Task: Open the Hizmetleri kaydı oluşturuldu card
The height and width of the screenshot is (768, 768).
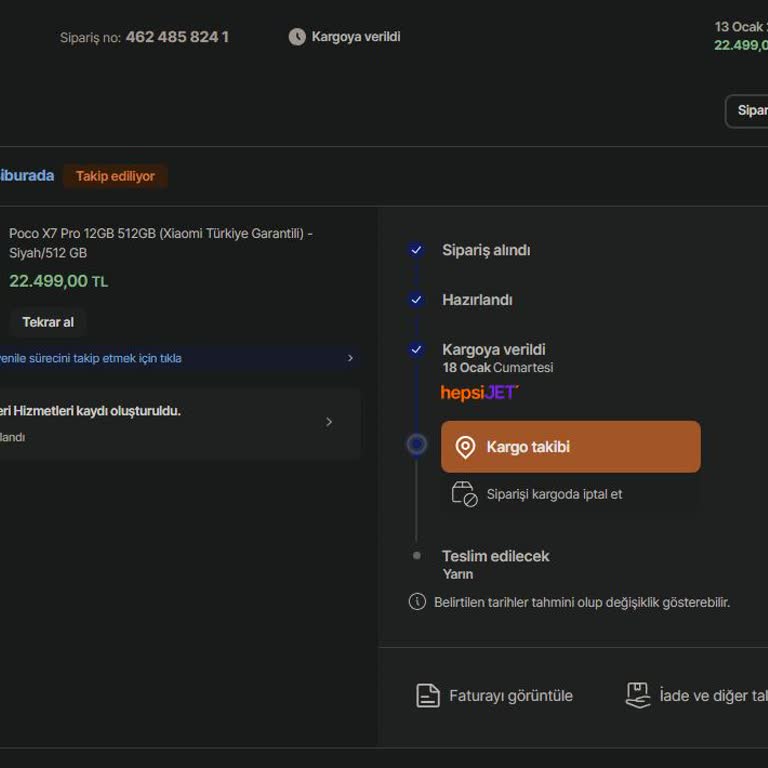Action: pos(180,423)
